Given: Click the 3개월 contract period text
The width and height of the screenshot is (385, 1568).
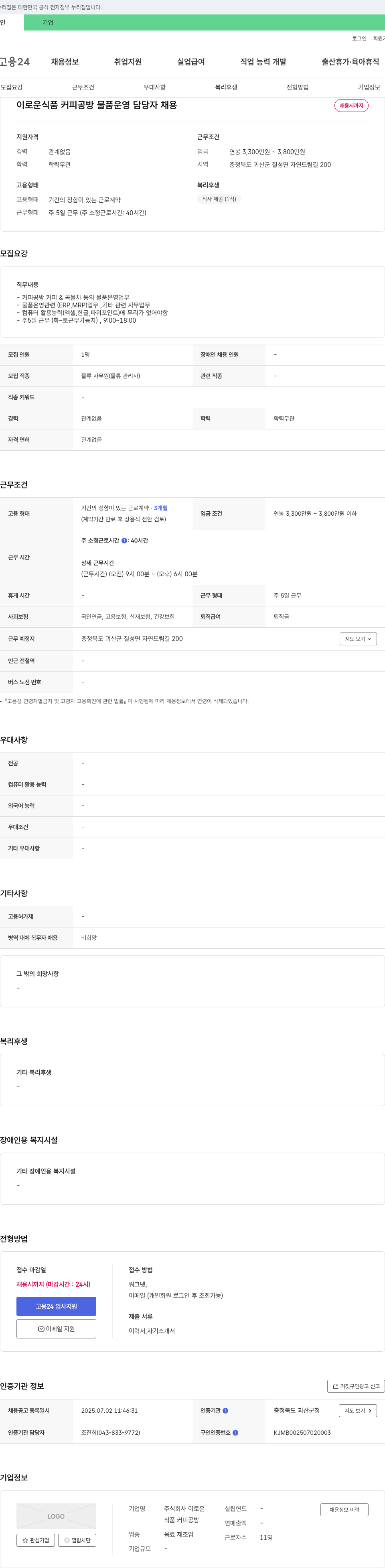Looking at the screenshot, I should 160,508.
